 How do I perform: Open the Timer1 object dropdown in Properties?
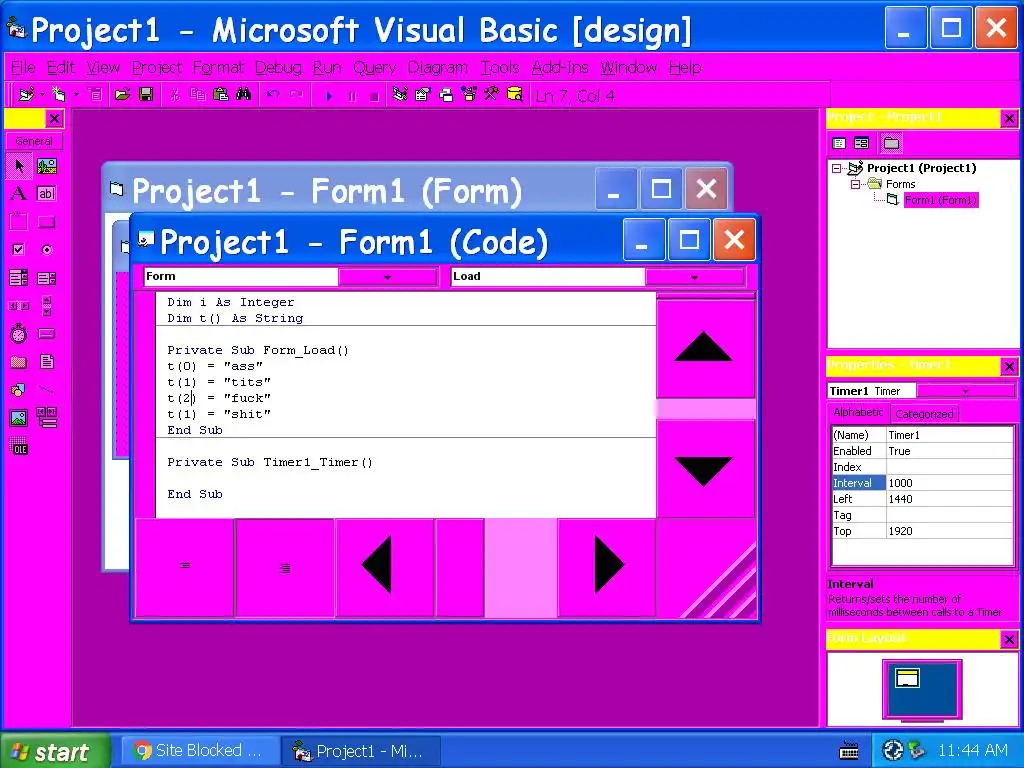tap(965, 391)
